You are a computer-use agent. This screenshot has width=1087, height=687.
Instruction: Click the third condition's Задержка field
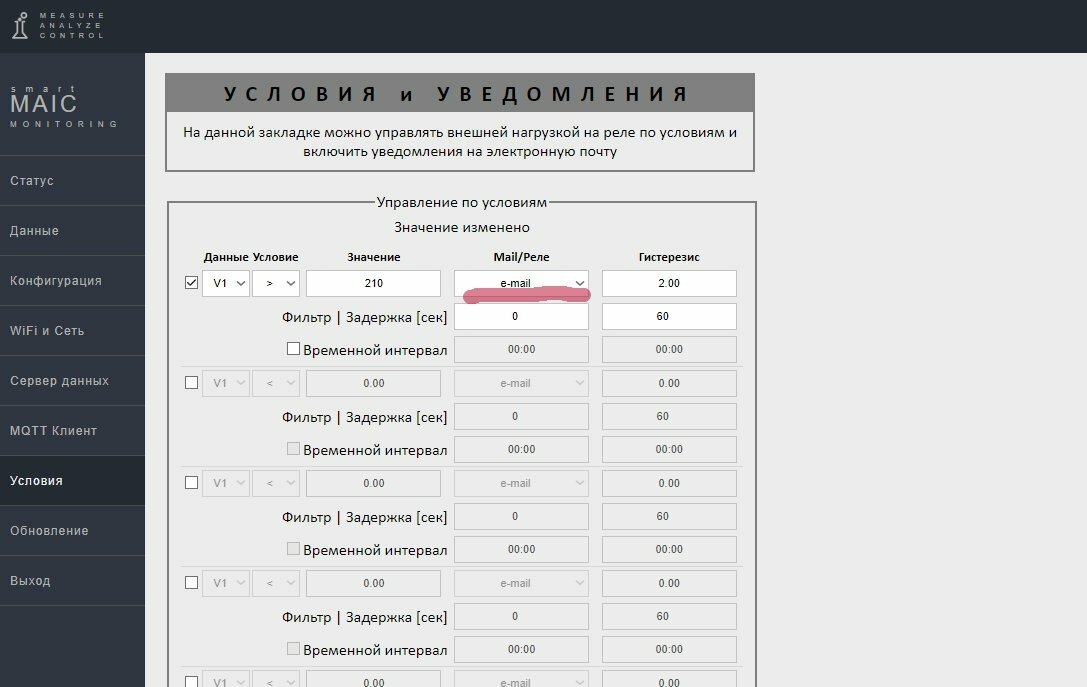[x=669, y=516]
